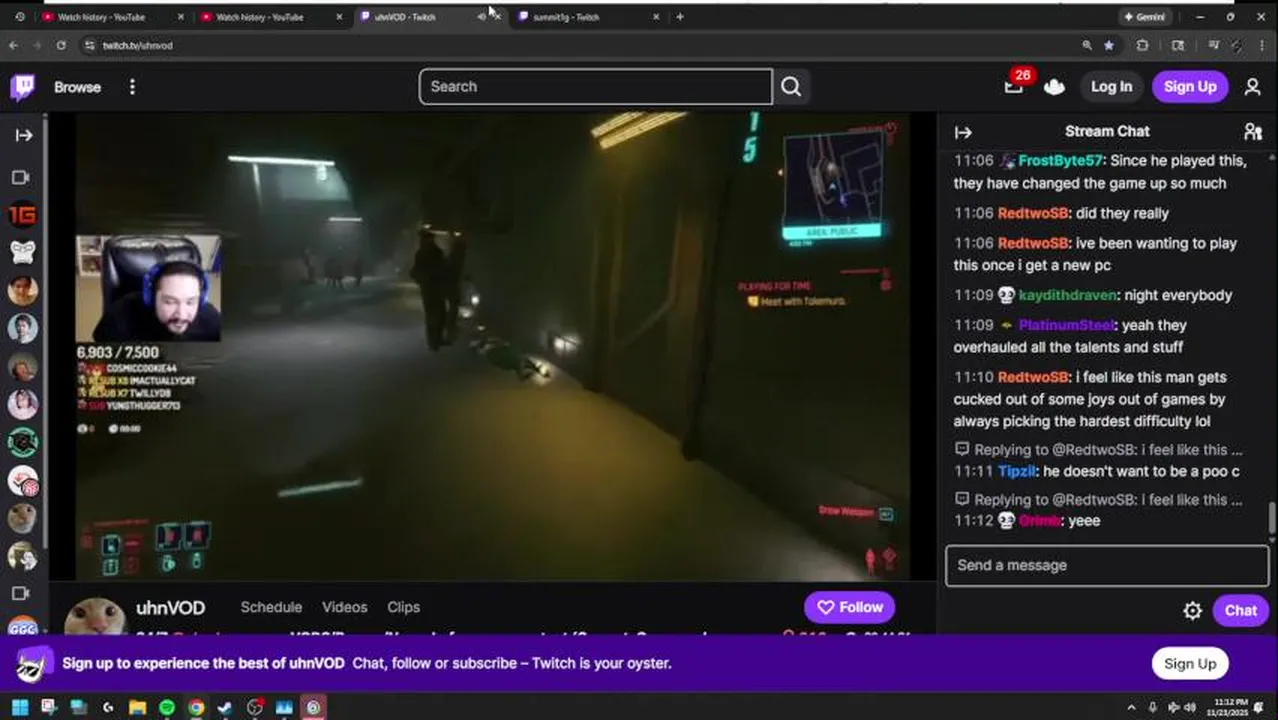Show hidden system tray icons
Screen dimensions: 1278x720
pos(1131,708)
